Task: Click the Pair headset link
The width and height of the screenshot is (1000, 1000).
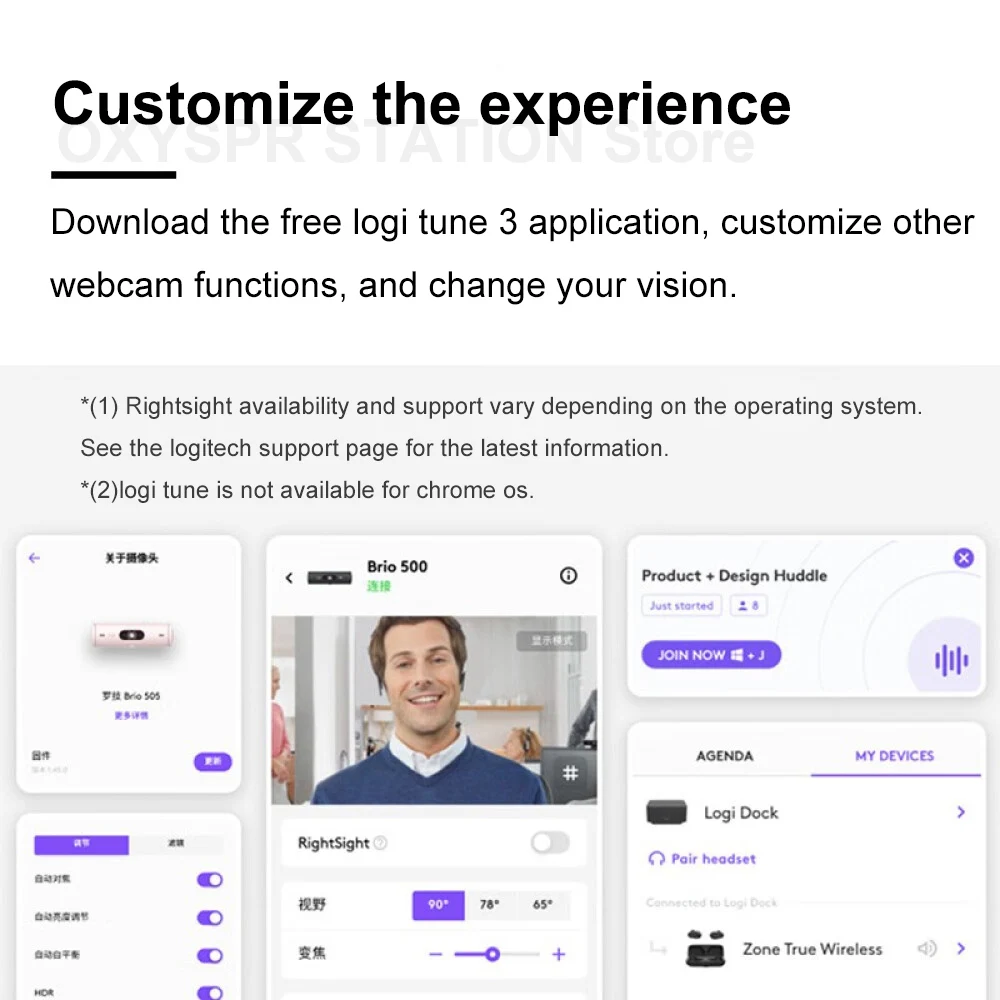Action: click(713, 859)
